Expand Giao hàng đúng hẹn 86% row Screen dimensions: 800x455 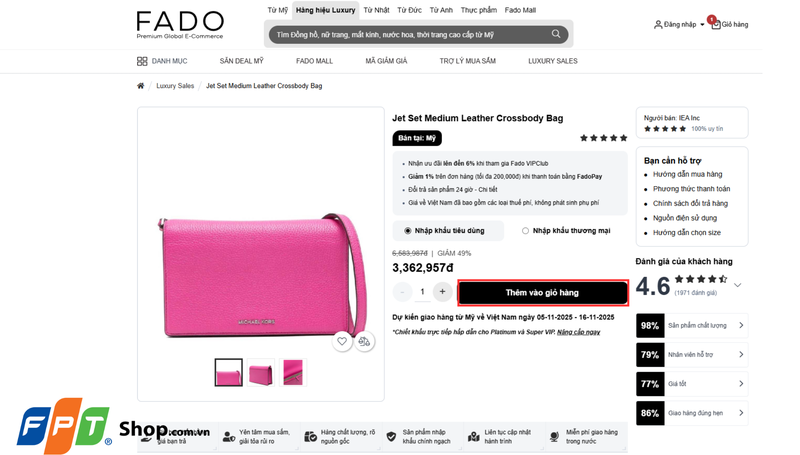click(x=692, y=413)
